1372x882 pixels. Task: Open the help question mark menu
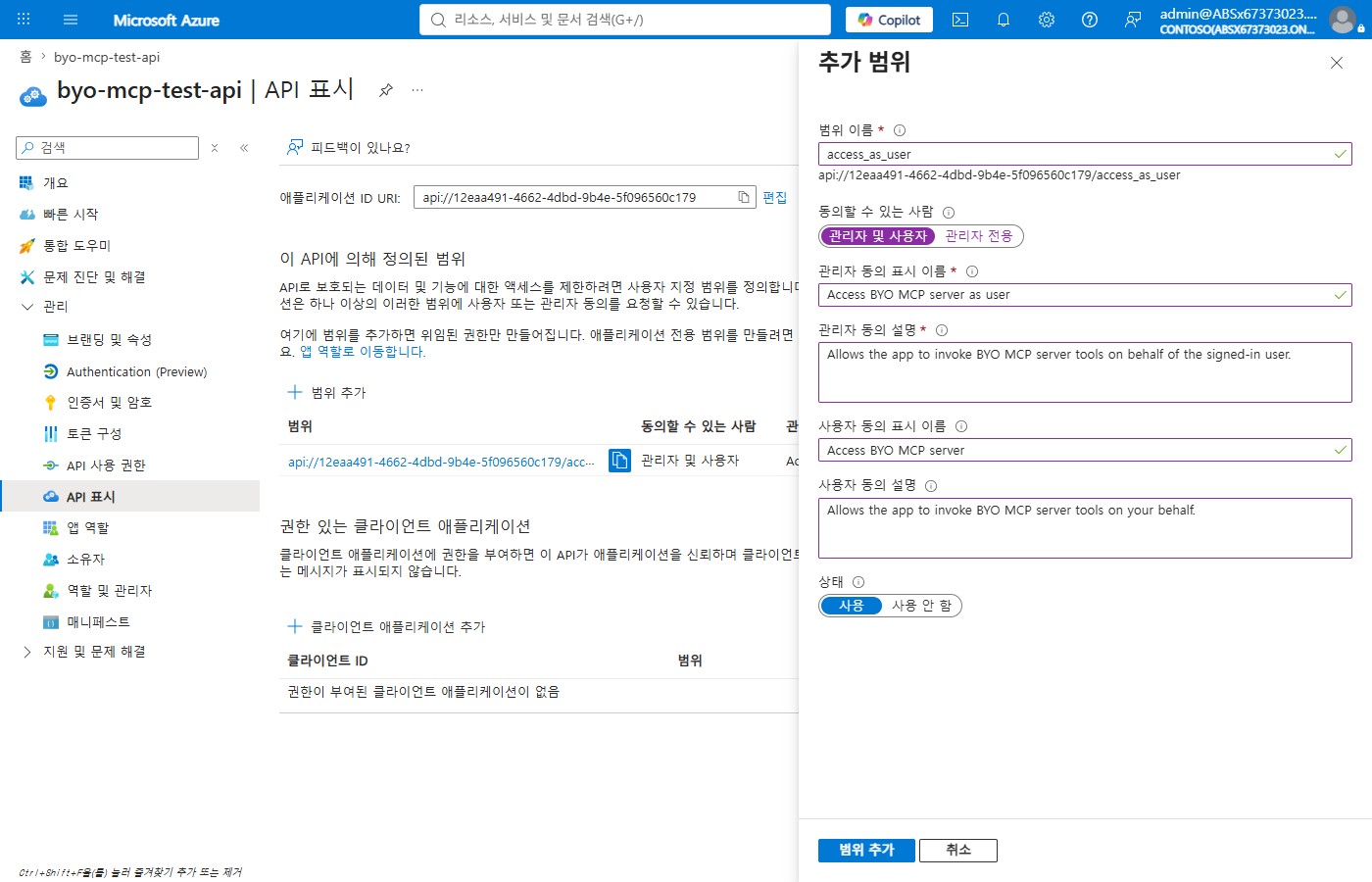(x=1090, y=20)
